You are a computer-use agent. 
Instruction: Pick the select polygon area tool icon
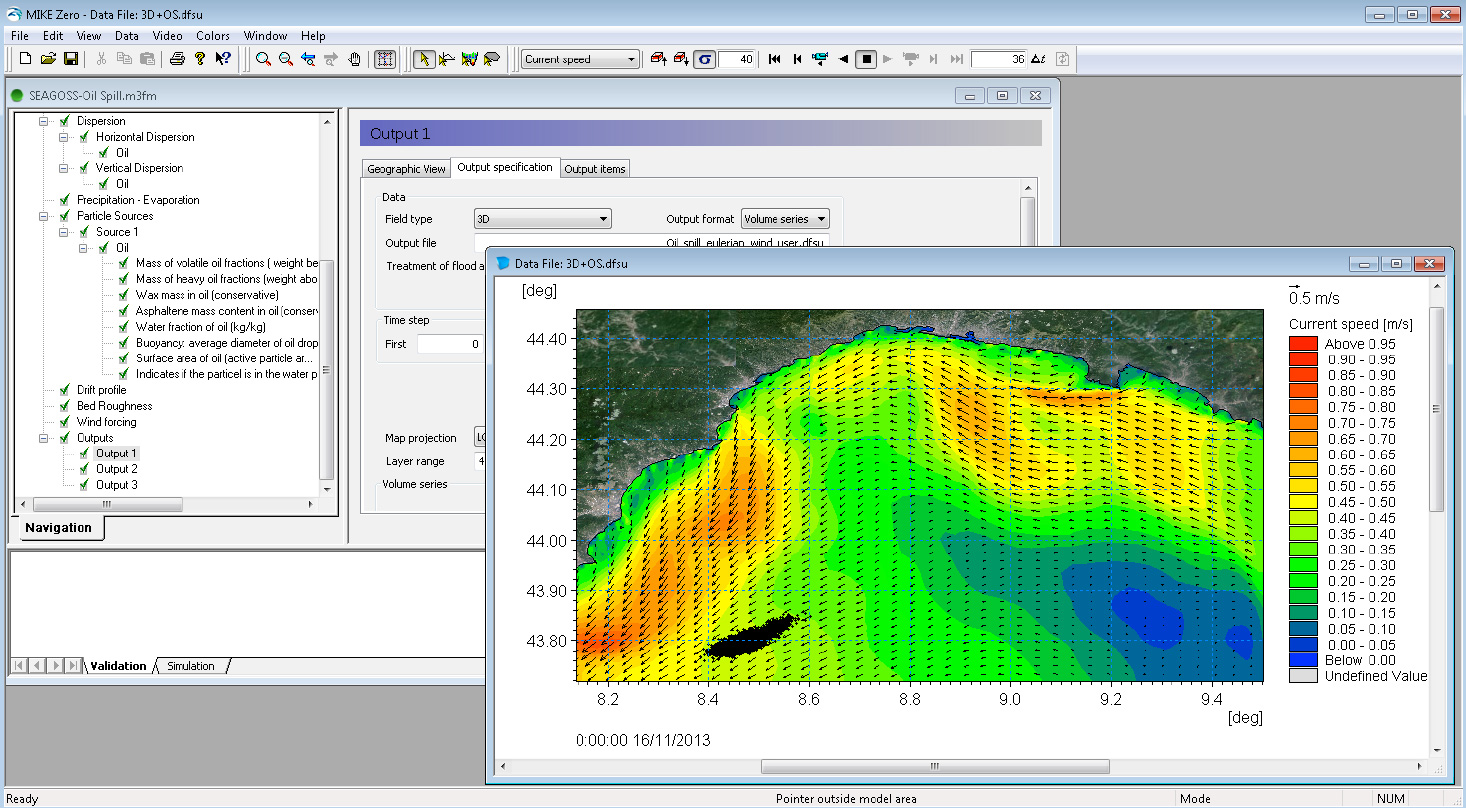pos(491,59)
